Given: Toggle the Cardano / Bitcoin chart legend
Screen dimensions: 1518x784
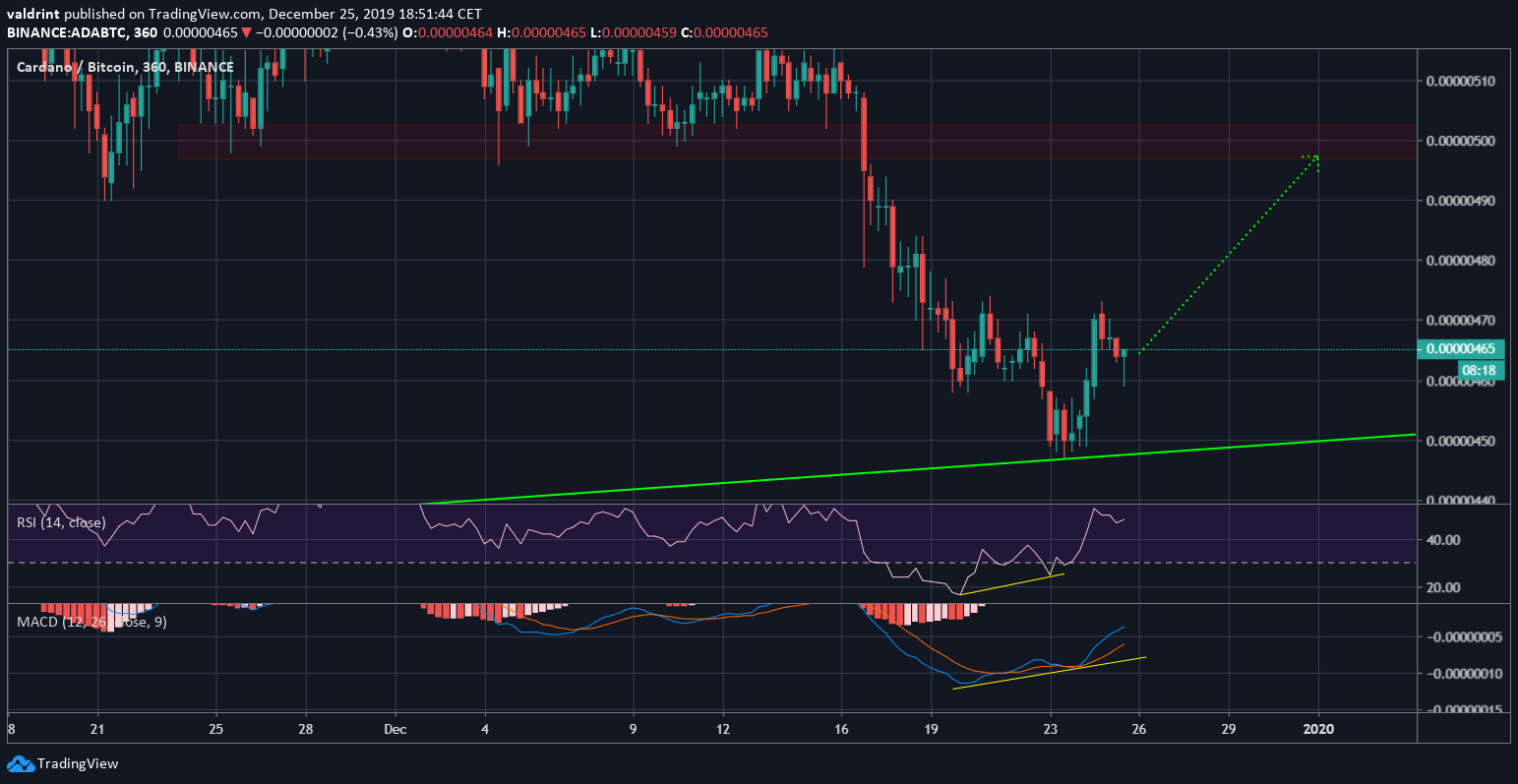Looking at the screenshot, I should 123,67.
